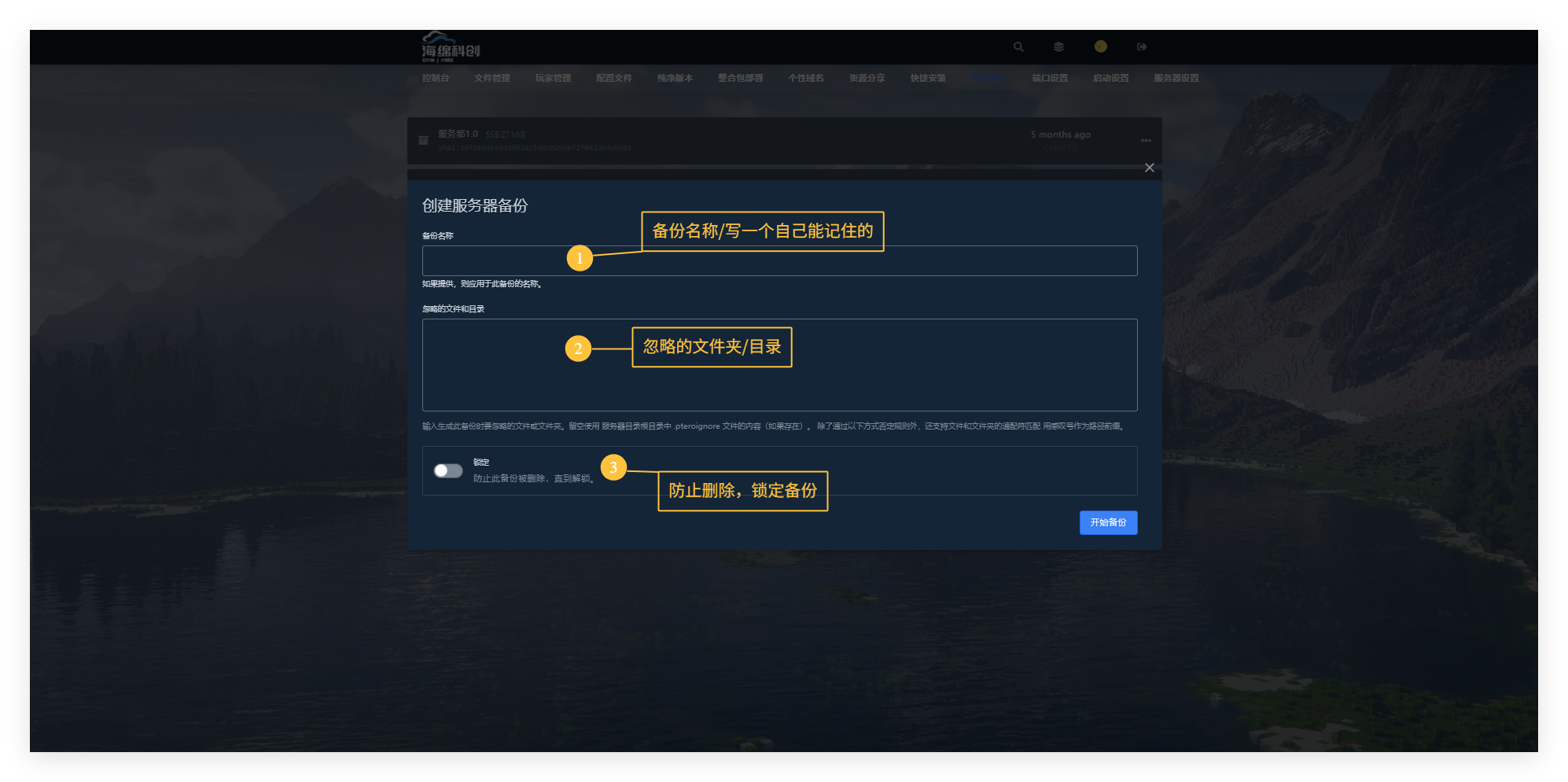Switch to the 控制台 tab
The image size is (1568, 782).
click(x=436, y=78)
